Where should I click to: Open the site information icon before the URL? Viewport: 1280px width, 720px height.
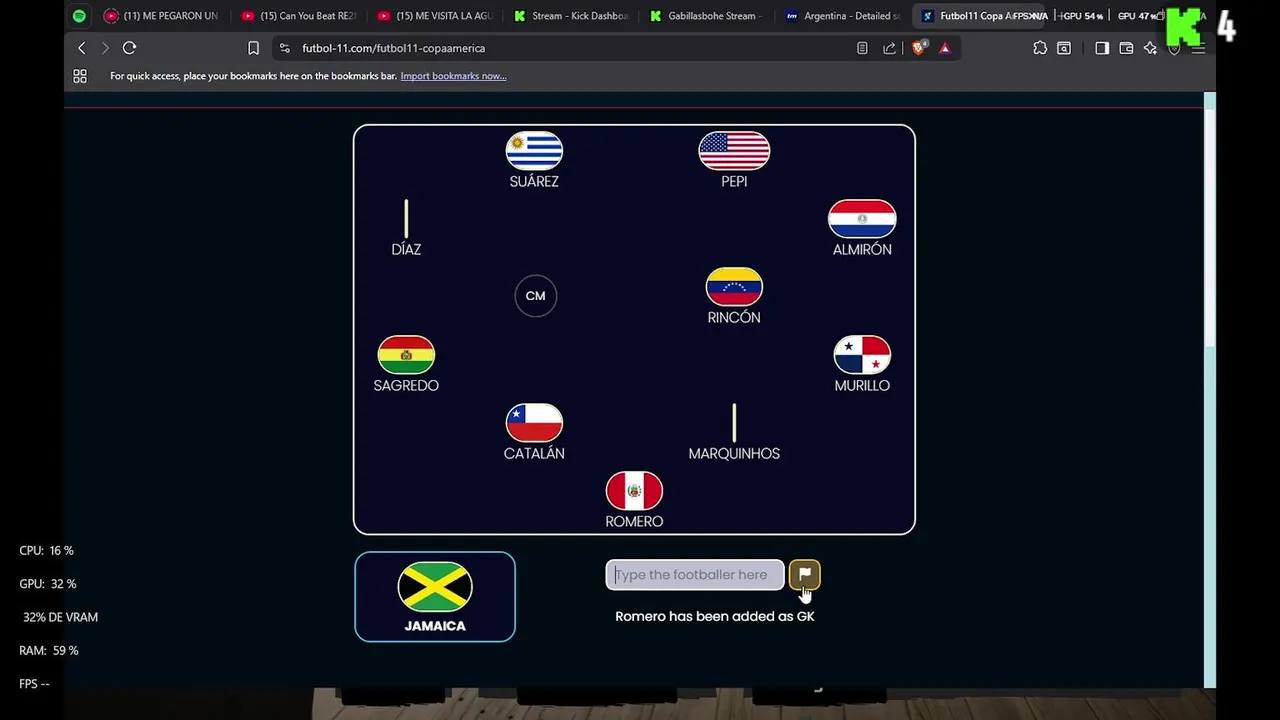point(285,48)
